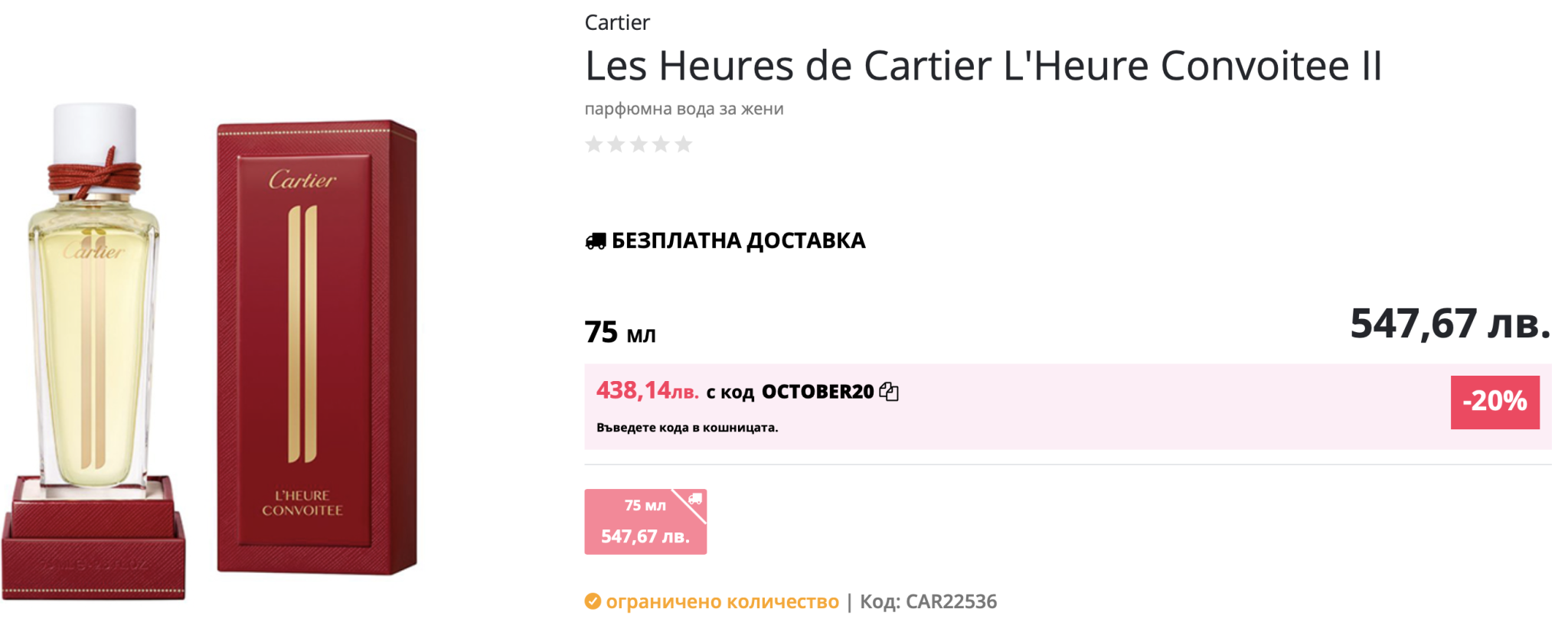Select the 75 мл 547,67 лв. size option

point(645,523)
